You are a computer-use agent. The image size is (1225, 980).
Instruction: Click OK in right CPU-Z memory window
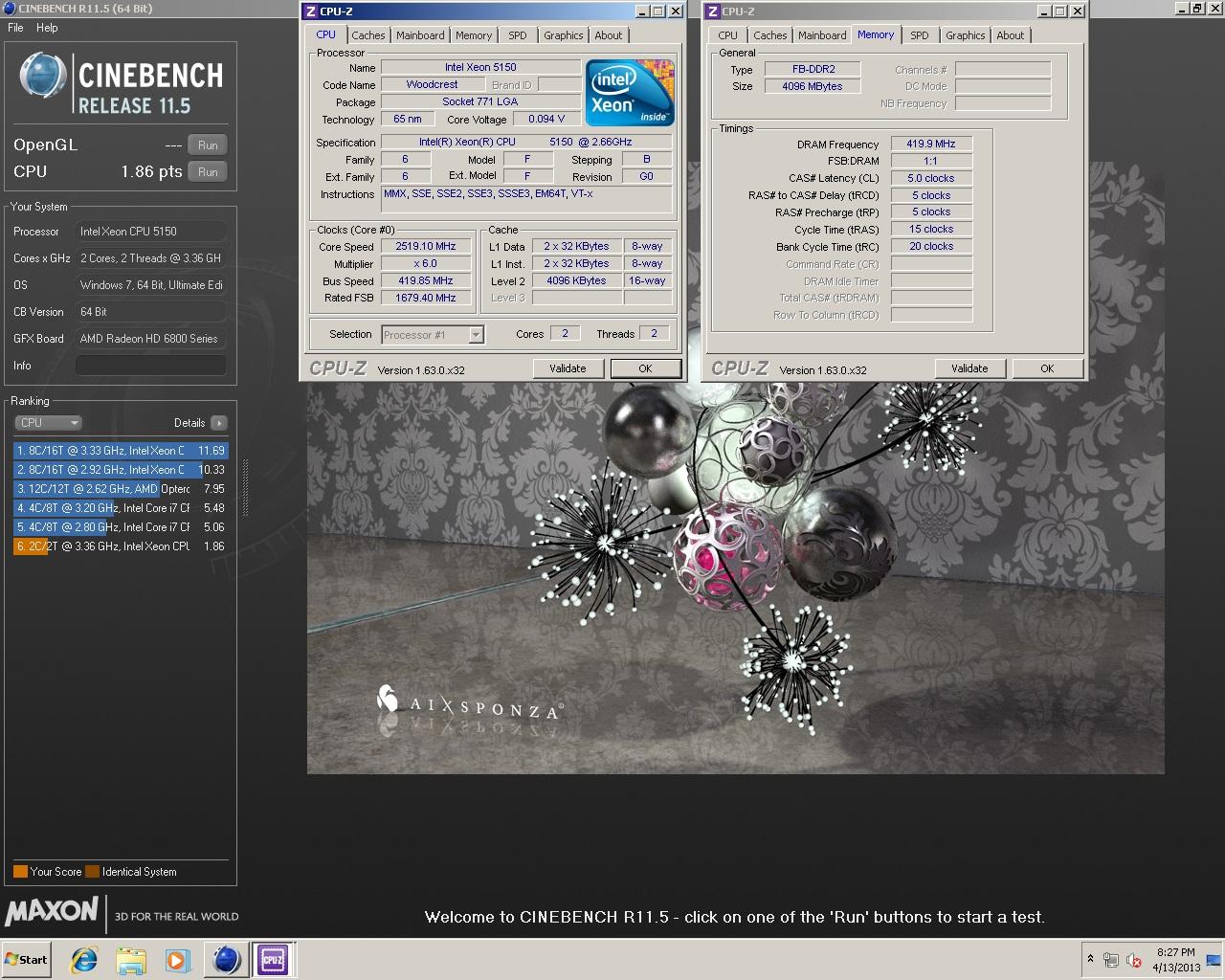click(x=1047, y=368)
